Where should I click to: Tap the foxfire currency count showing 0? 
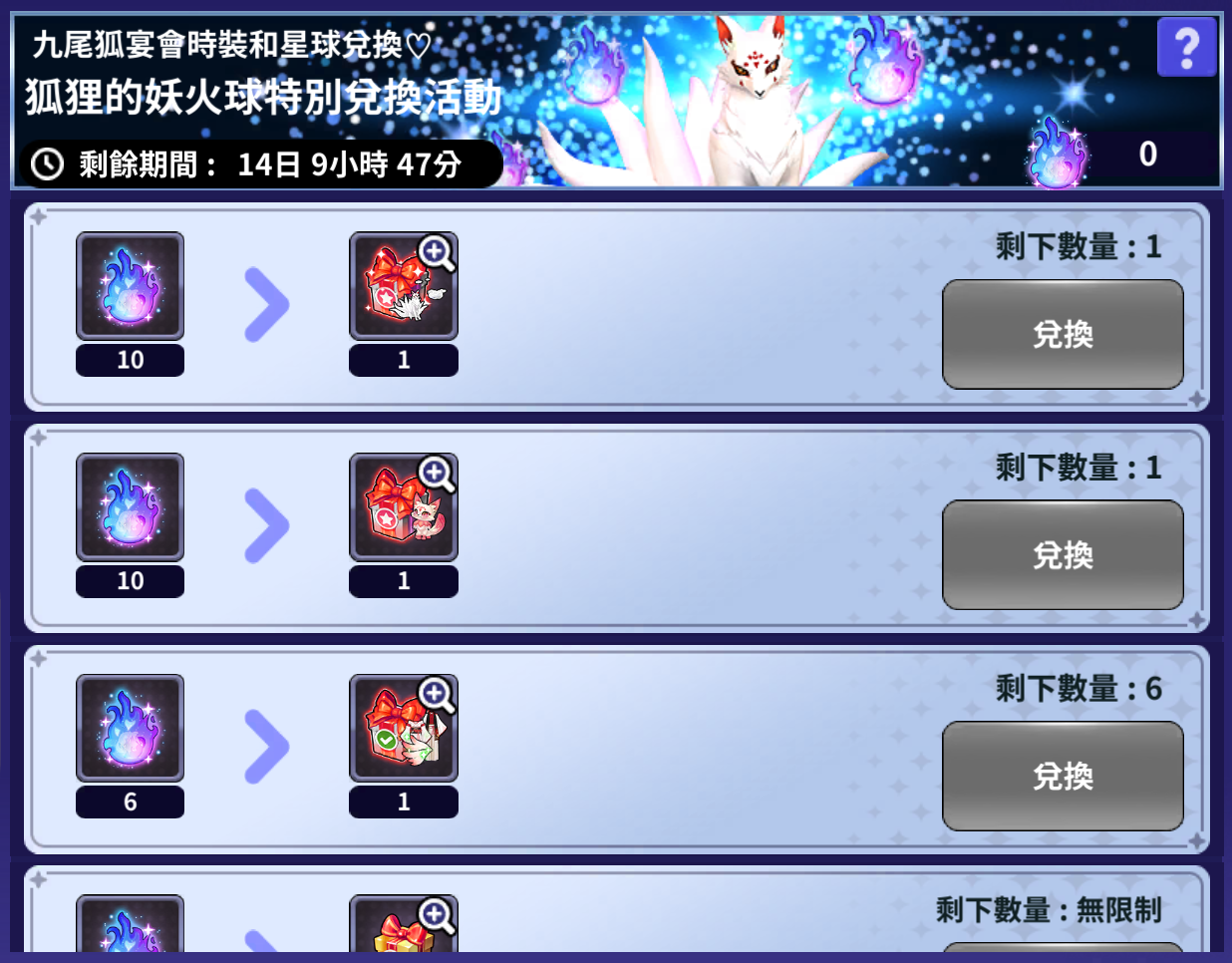(1147, 154)
